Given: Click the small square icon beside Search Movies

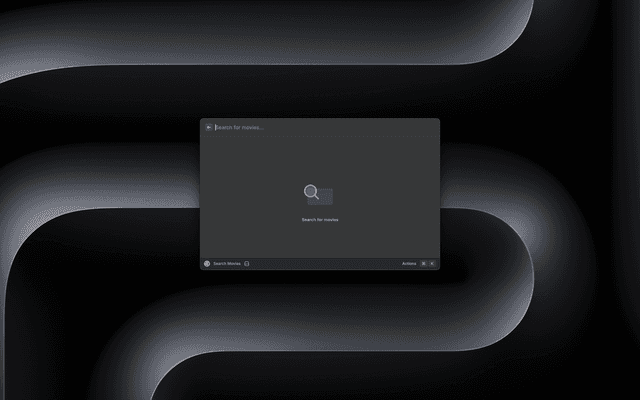Looking at the screenshot, I should (247, 264).
